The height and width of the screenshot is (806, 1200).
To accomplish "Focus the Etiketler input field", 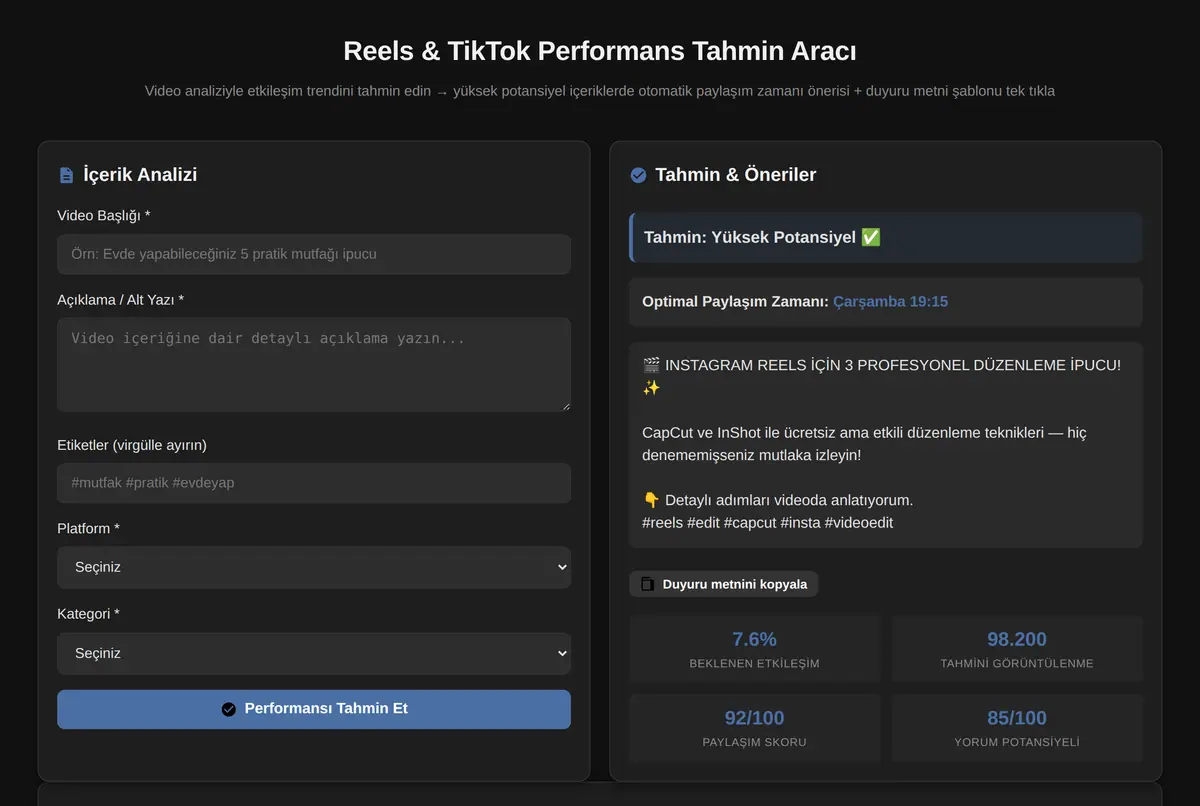I will 314,483.
